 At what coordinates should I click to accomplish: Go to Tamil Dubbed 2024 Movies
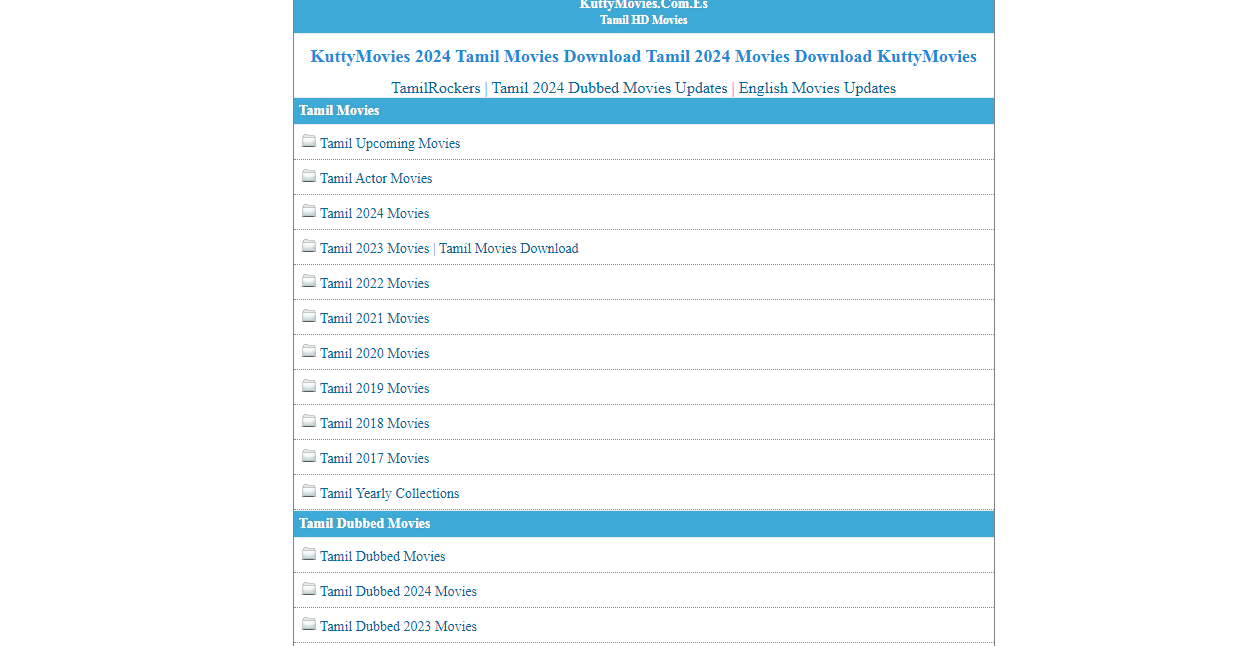click(398, 591)
